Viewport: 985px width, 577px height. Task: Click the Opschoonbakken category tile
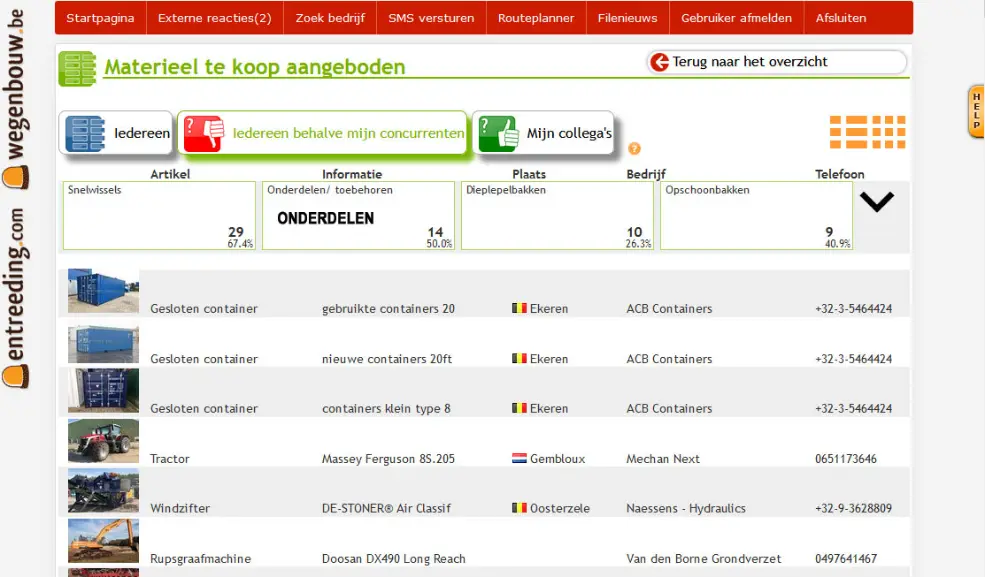point(756,215)
